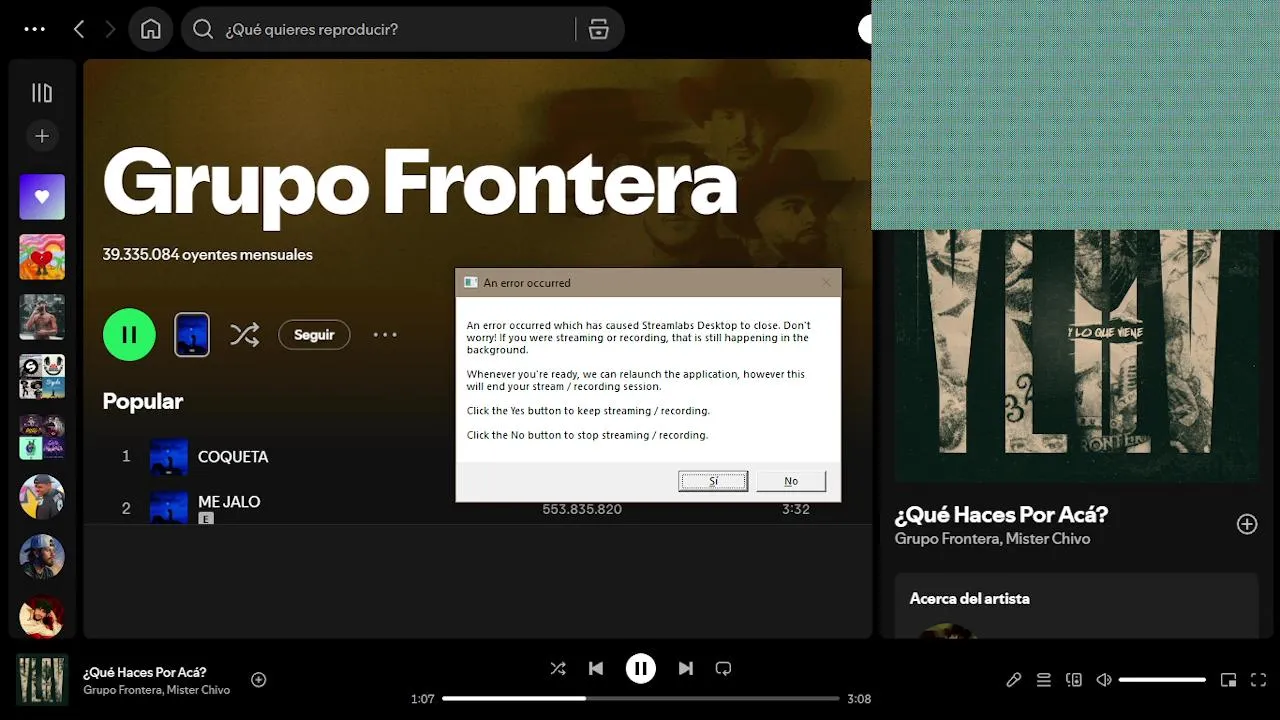Open COQUETA album cover thumbnail

169,456
